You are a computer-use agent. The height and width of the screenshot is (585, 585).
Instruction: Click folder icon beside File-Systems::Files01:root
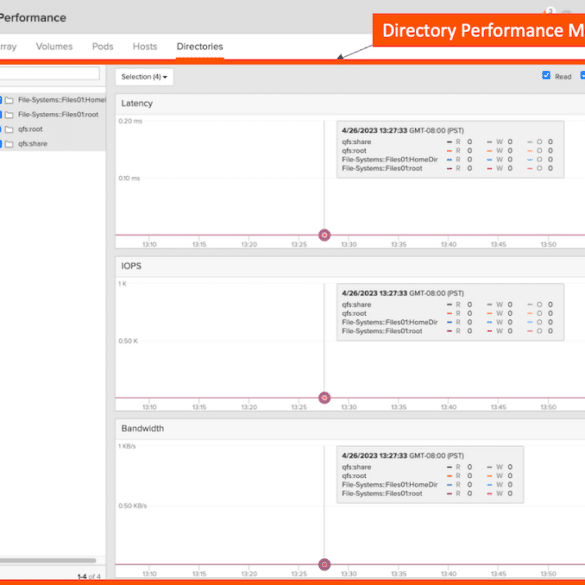tap(9, 115)
